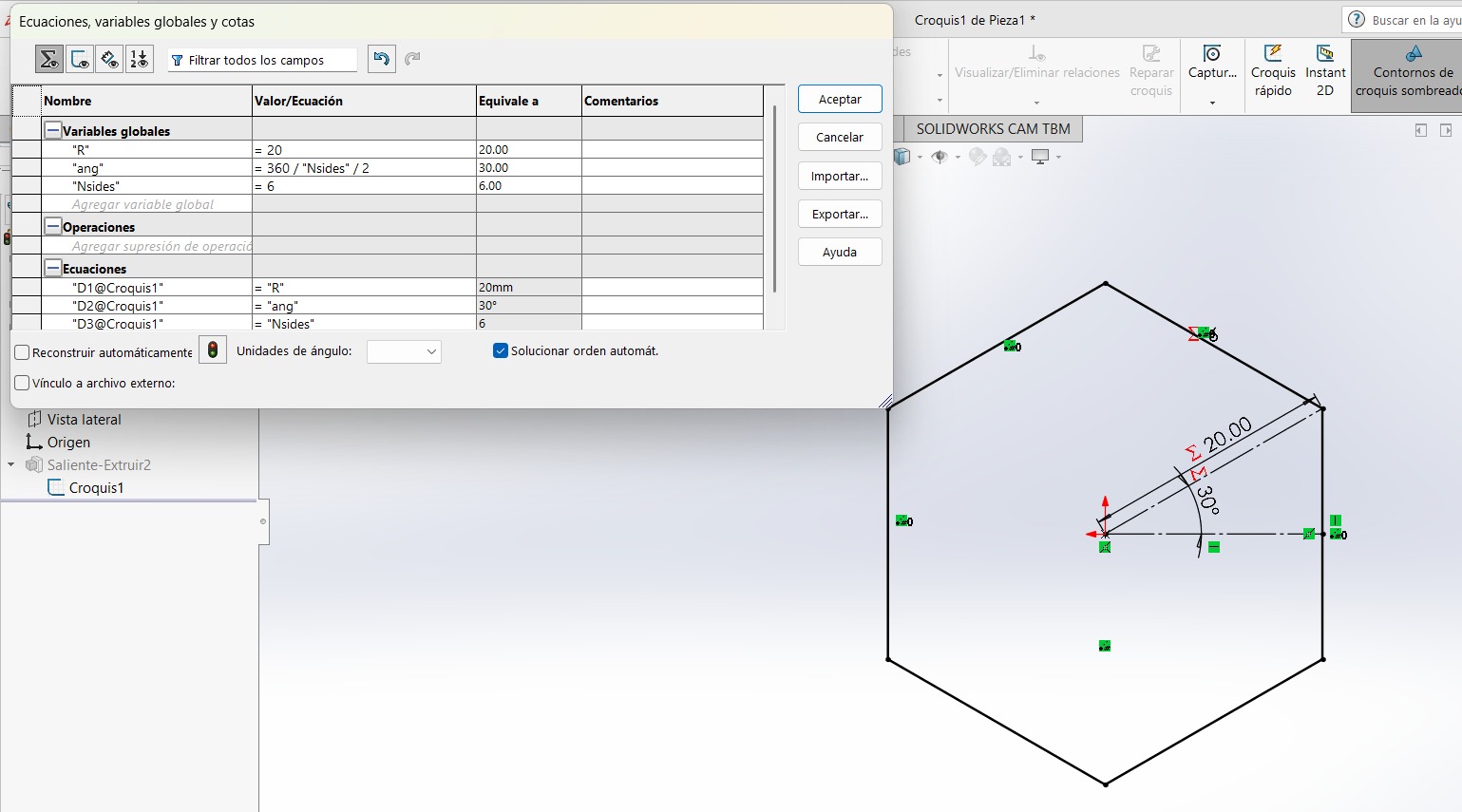Open the display style dropdown arrow
Viewport: 1462px width, 812px height.
click(920, 158)
